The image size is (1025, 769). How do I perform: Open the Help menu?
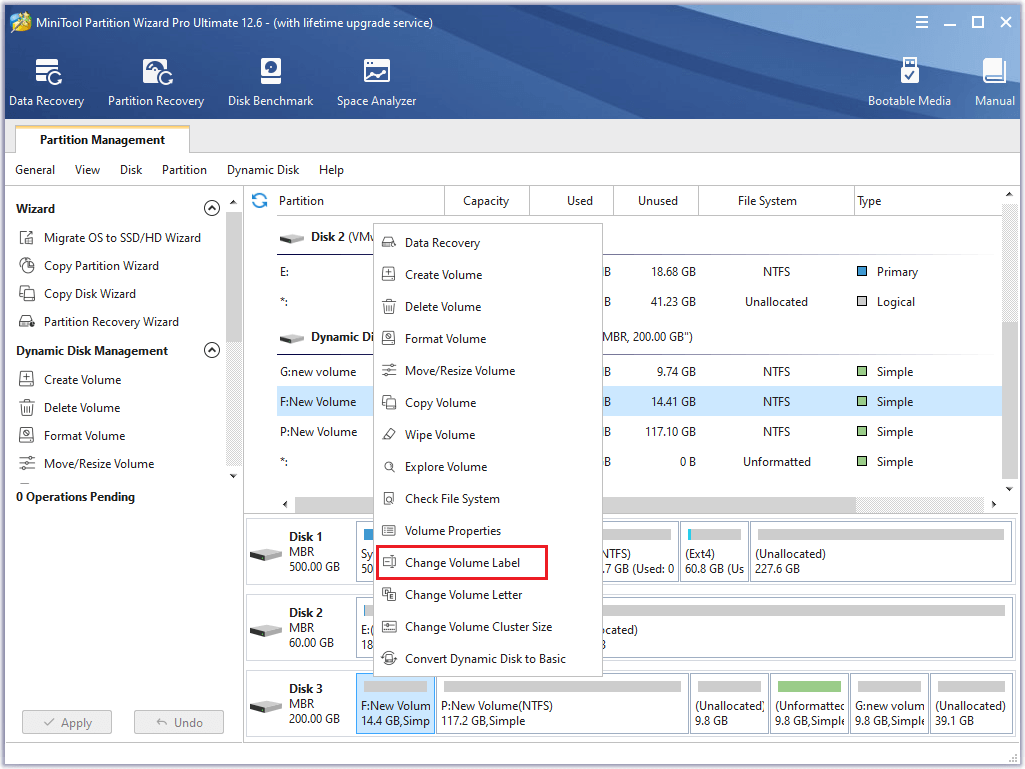[331, 170]
